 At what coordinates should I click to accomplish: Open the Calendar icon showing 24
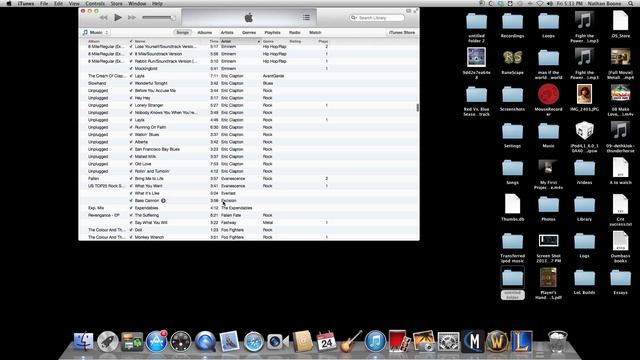coord(326,341)
